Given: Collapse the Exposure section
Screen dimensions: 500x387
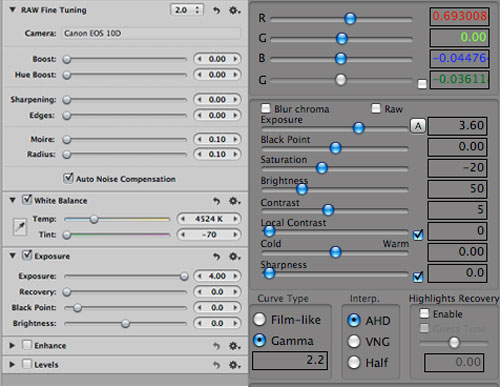Looking at the screenshot, I should tap(13, 256).
